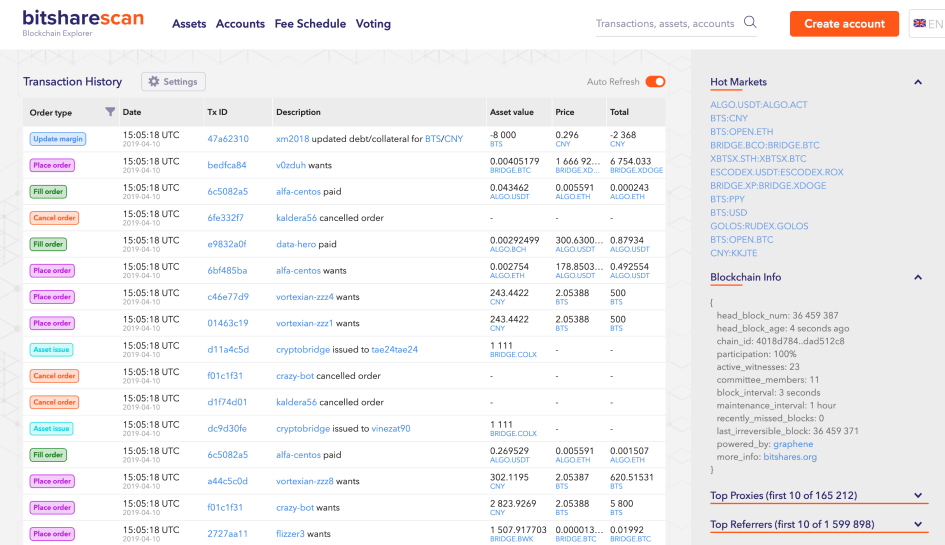Open transaction 2727aa11
The width and height of the screenshot is (945, 545).
point(227,534)
